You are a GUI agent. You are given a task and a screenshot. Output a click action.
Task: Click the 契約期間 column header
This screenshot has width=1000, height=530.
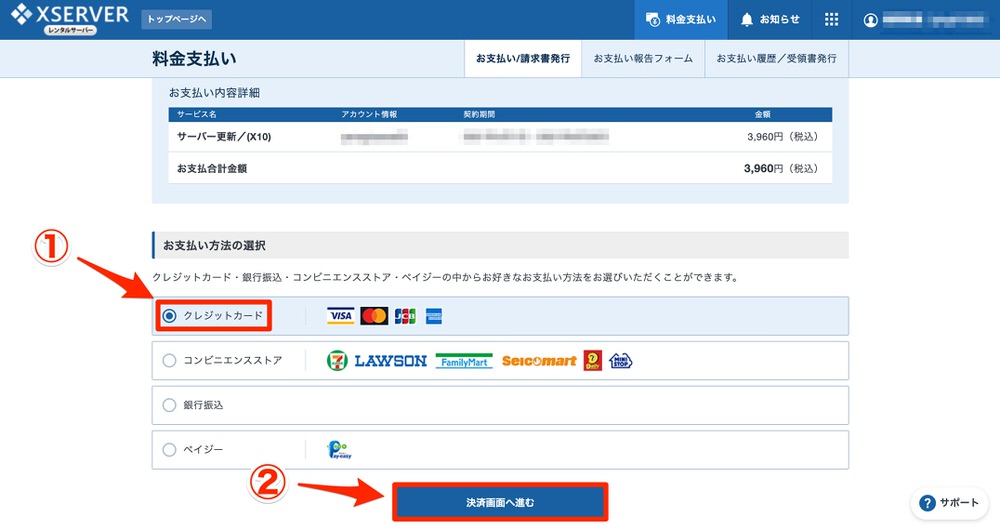479,114
